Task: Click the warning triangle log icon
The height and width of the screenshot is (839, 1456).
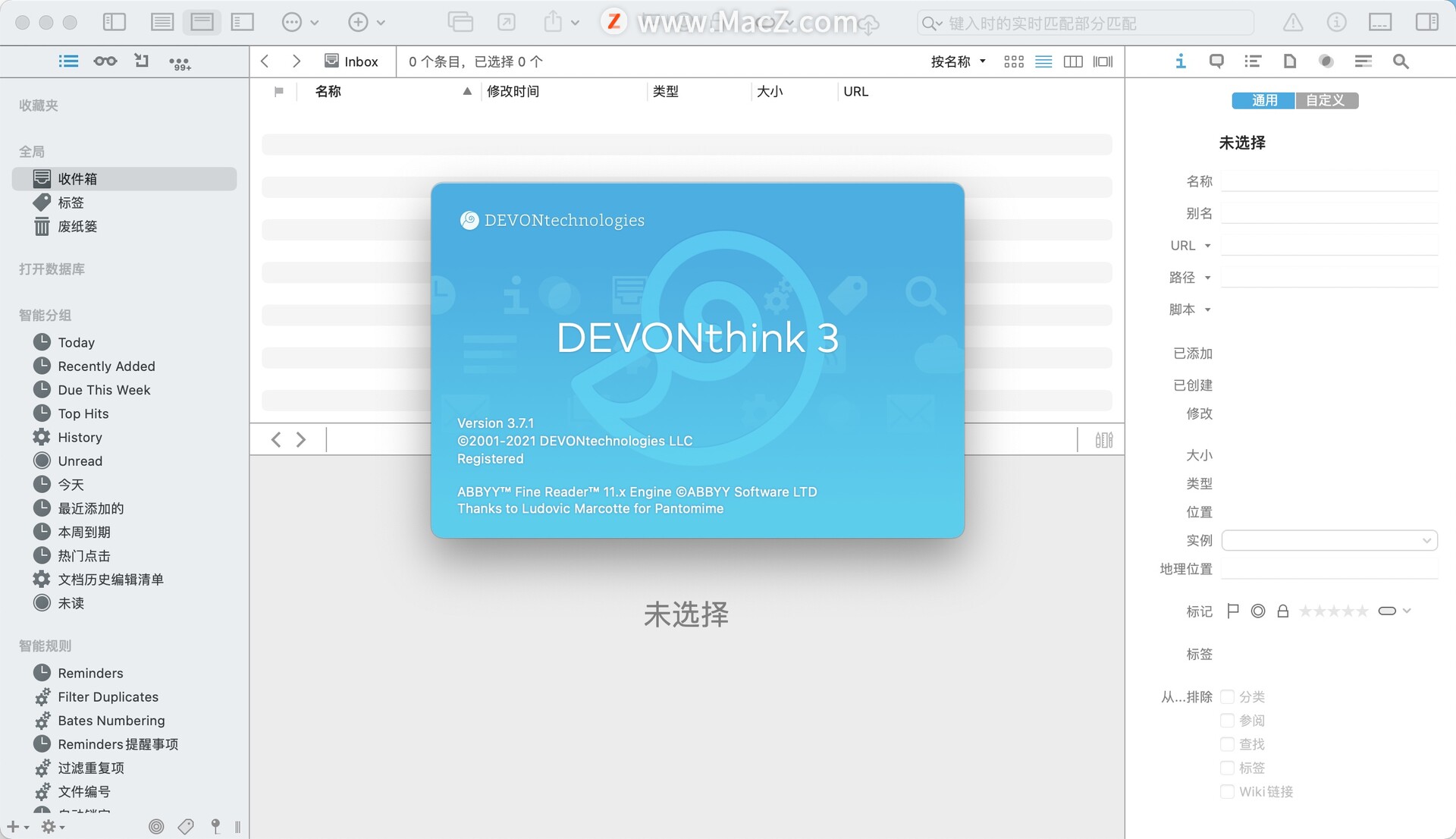Action: pos(1293,23)
